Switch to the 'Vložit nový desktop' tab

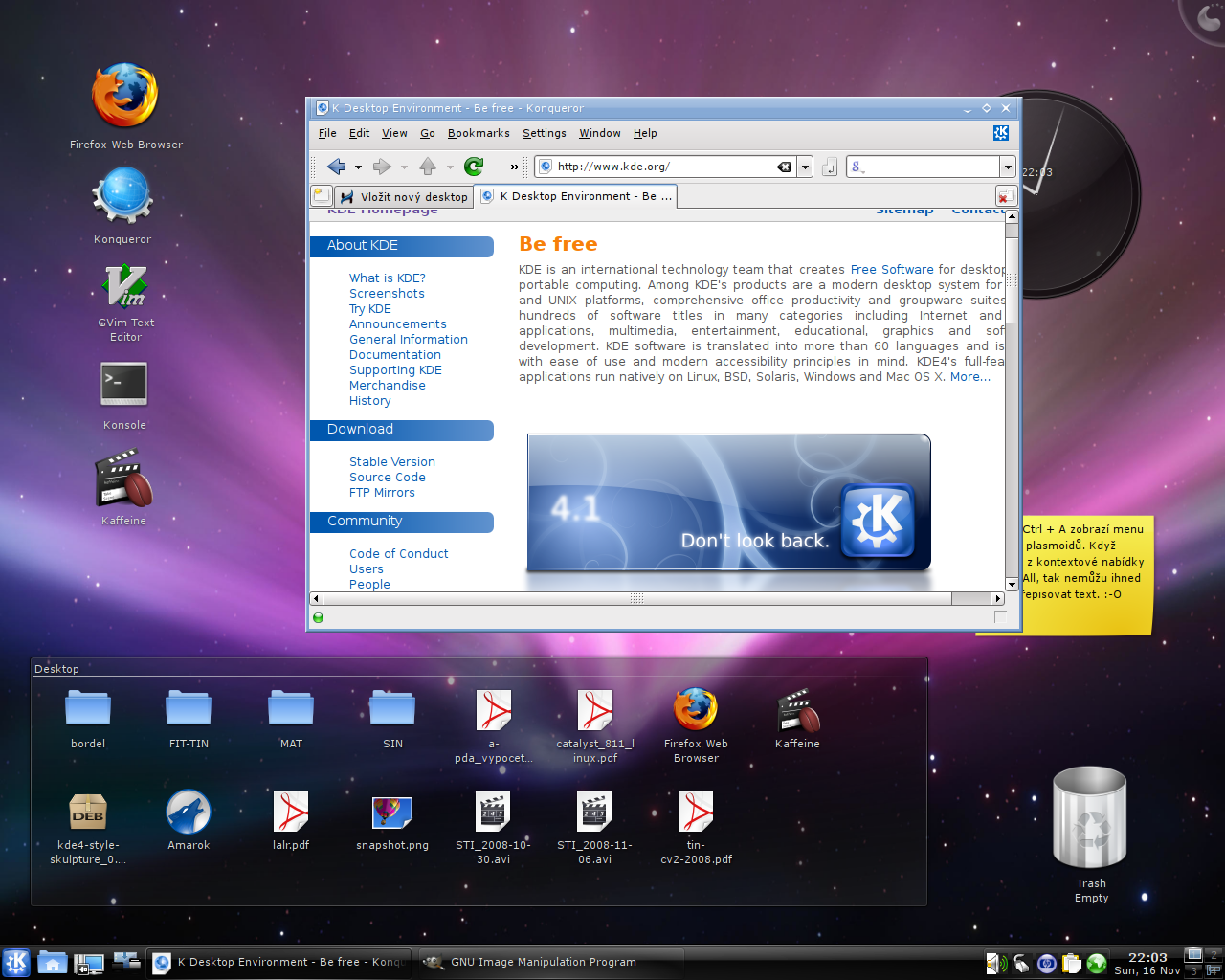pyautogui.click(x=404, y=196)
